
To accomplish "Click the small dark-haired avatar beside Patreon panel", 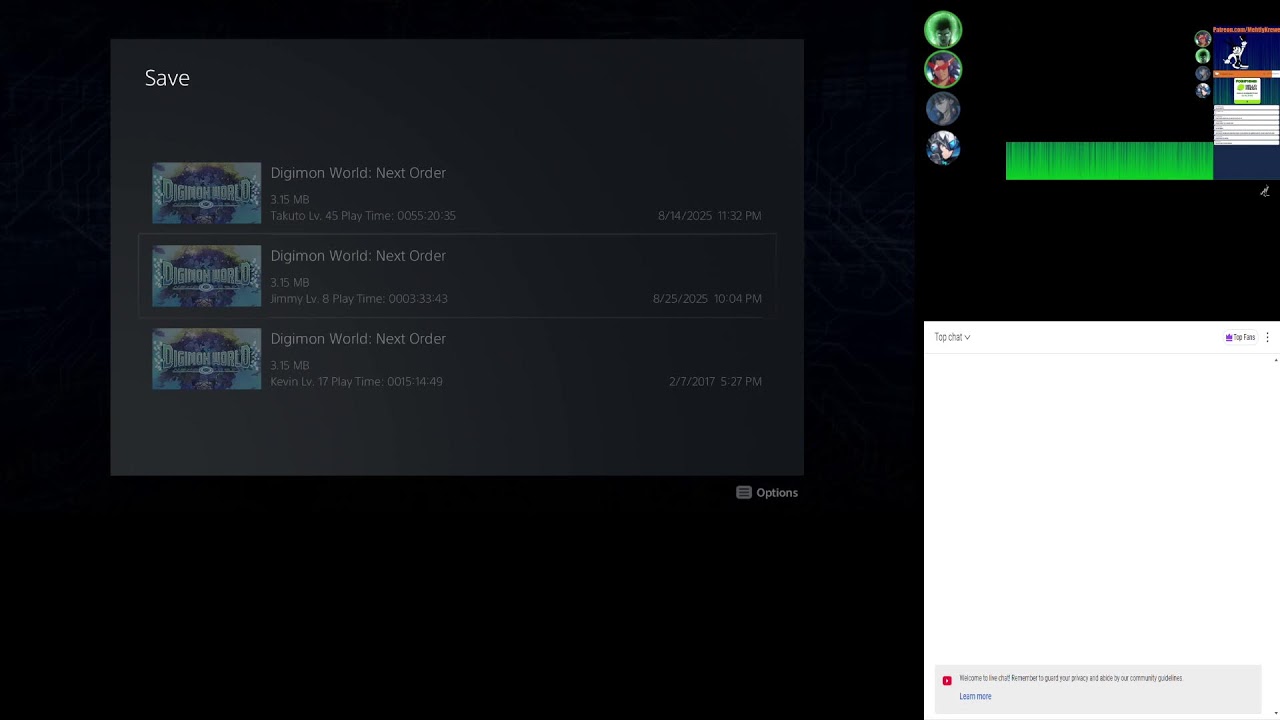I will click(x=1203, y=73).
